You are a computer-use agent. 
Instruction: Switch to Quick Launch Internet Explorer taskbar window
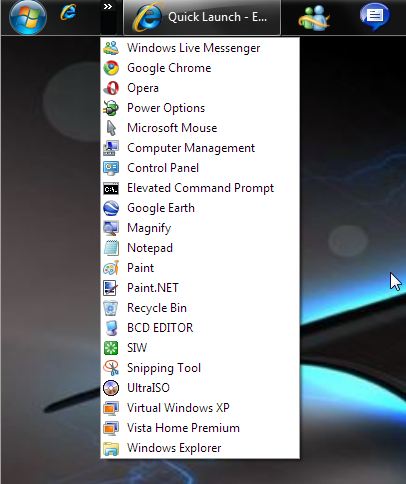tap(202, 17)
